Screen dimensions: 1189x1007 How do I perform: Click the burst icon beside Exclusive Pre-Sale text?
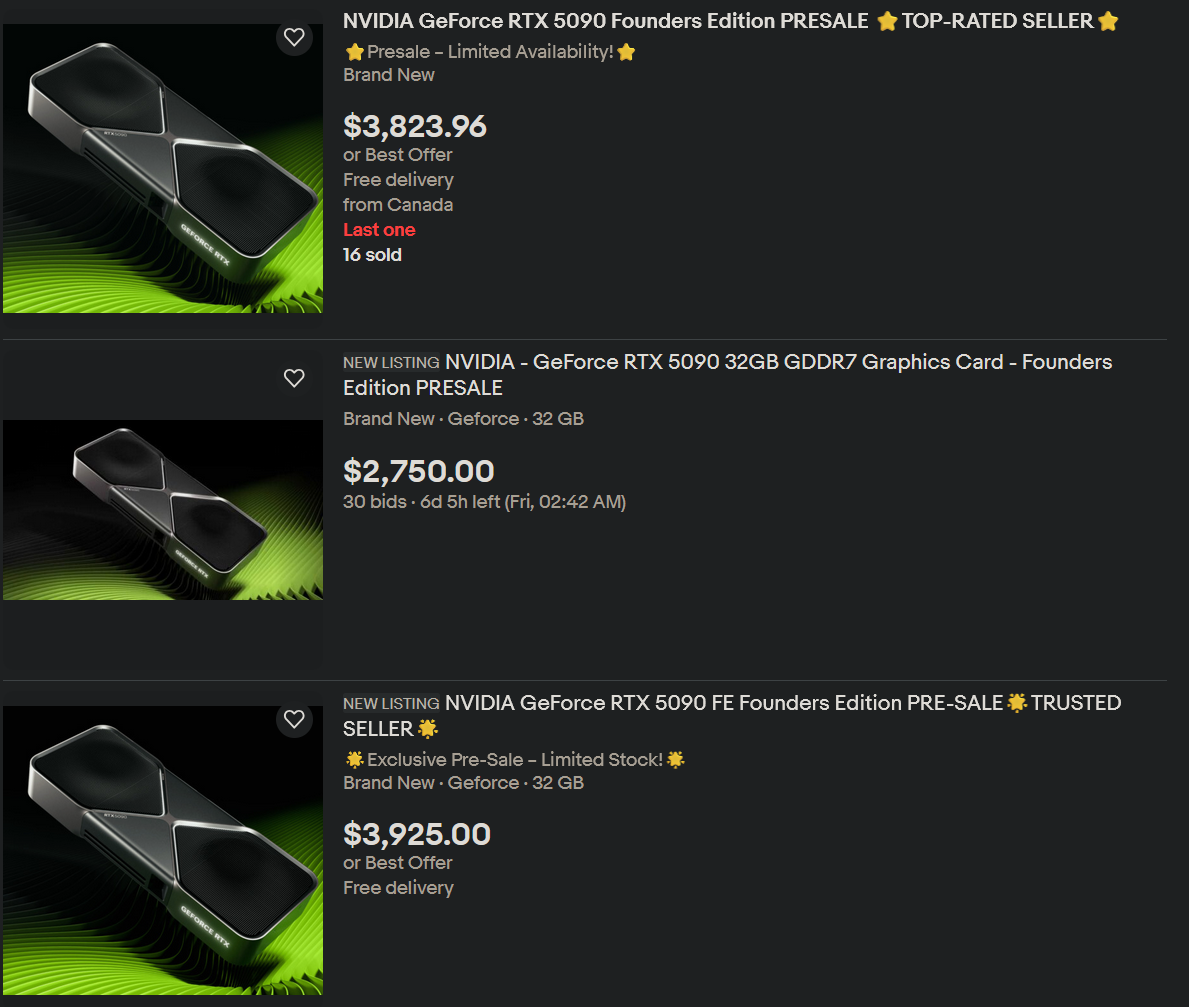pos(355,760)
